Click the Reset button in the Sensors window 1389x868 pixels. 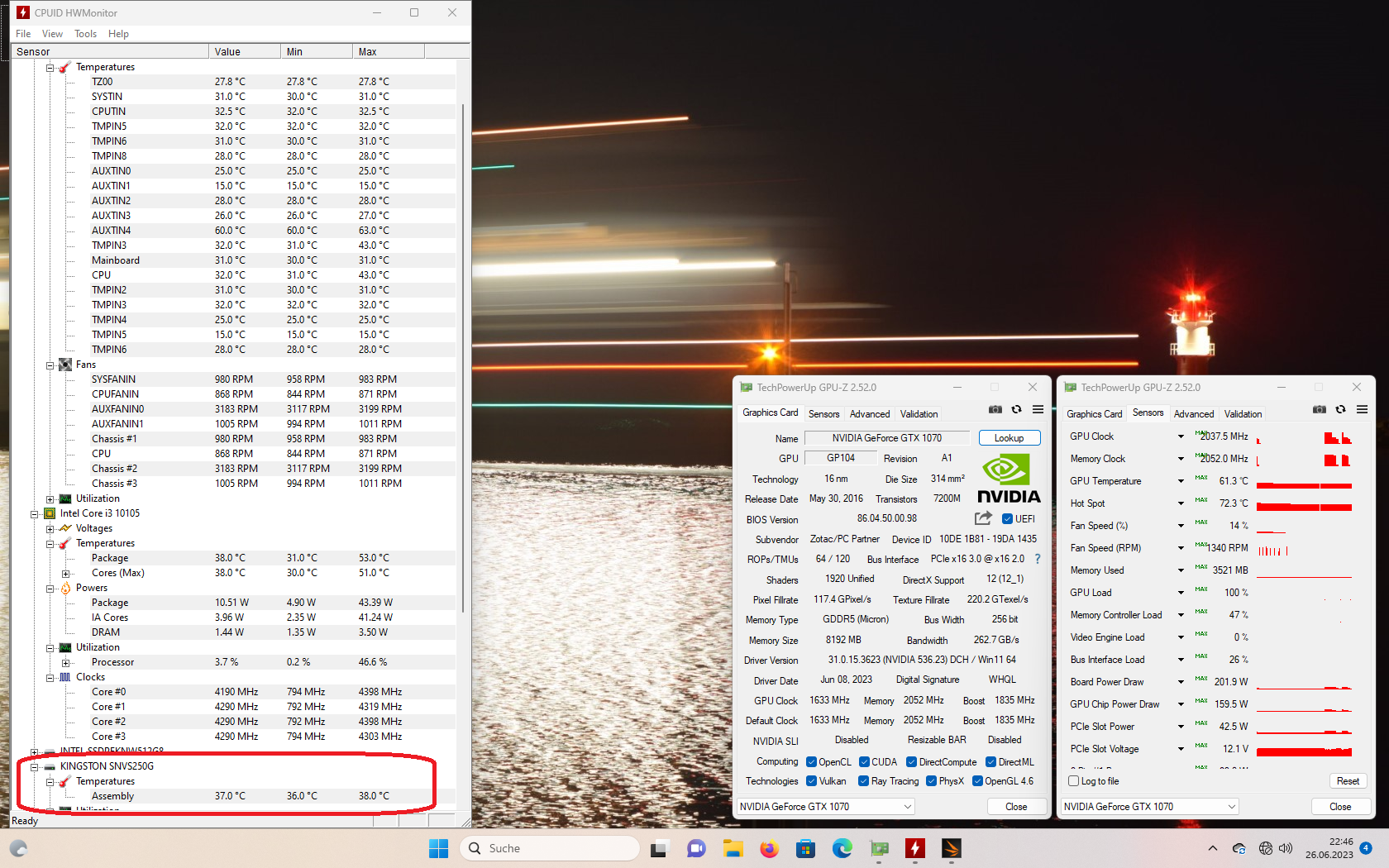coord(1348,780)
